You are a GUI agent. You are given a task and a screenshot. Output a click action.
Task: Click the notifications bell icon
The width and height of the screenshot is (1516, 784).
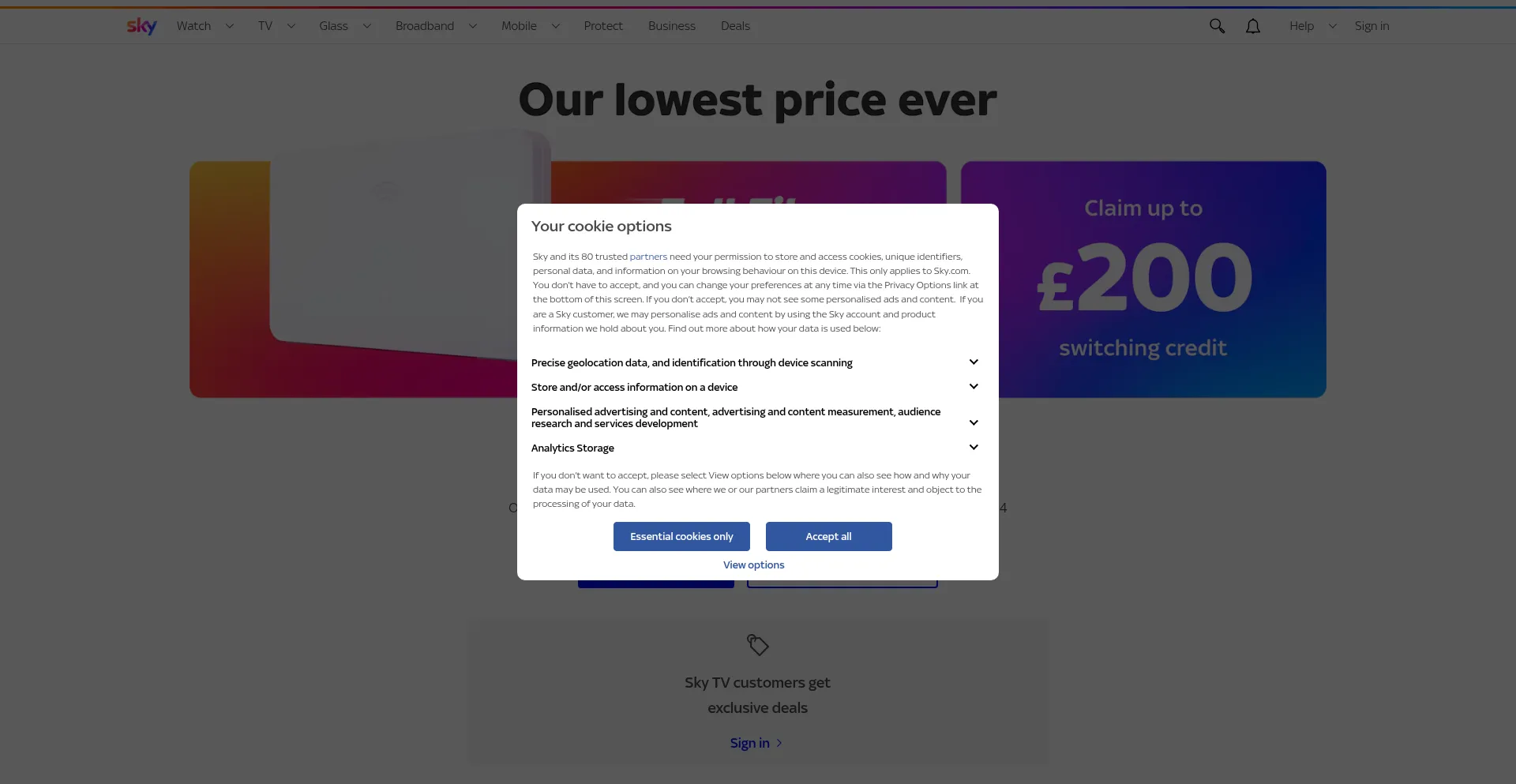tap(1253, 26)
